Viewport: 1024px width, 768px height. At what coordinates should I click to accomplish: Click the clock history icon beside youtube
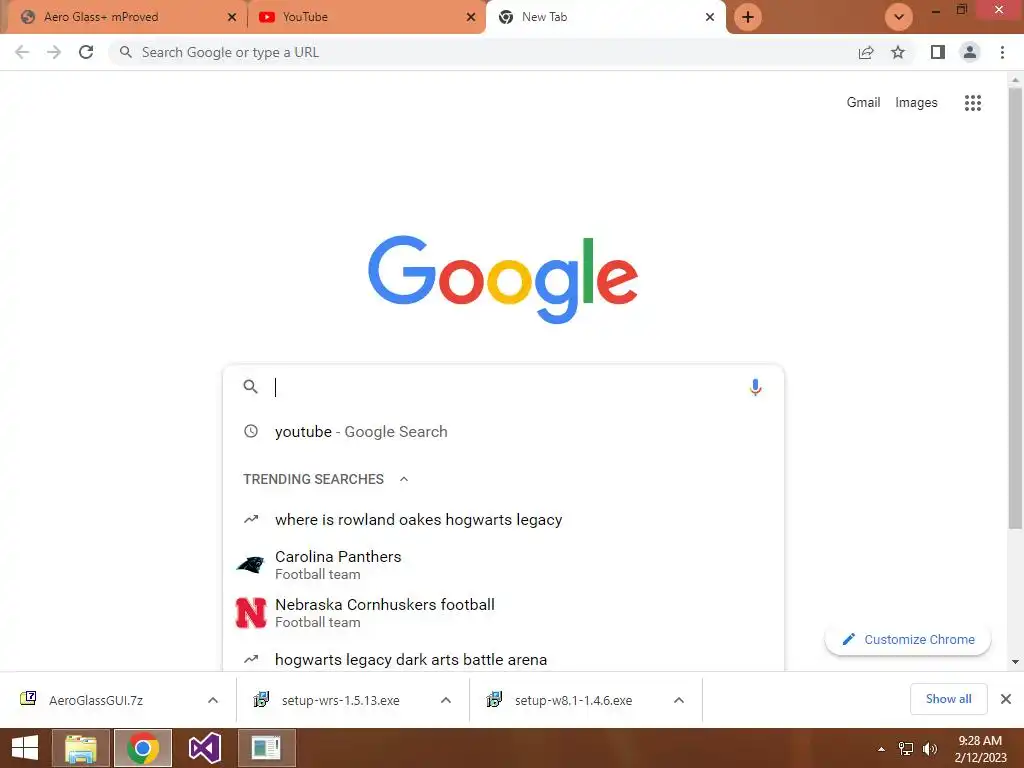click(251, 431)
